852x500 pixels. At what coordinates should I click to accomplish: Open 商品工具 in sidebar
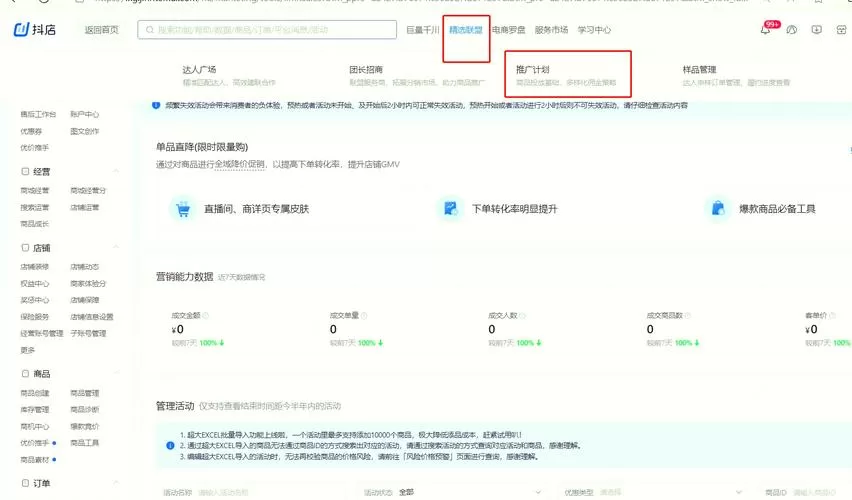85,442
